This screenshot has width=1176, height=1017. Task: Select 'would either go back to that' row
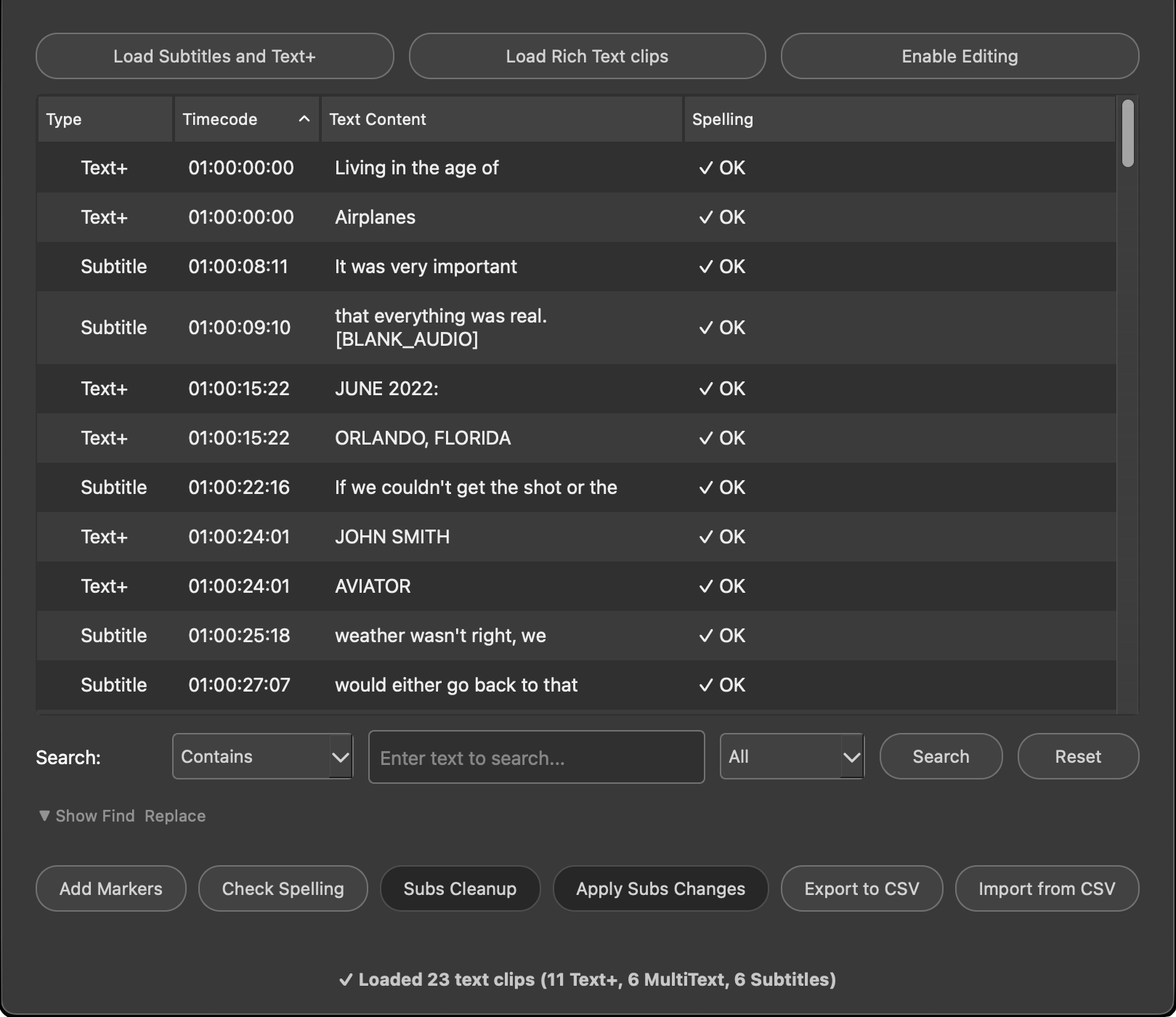(x=576, y=685)
